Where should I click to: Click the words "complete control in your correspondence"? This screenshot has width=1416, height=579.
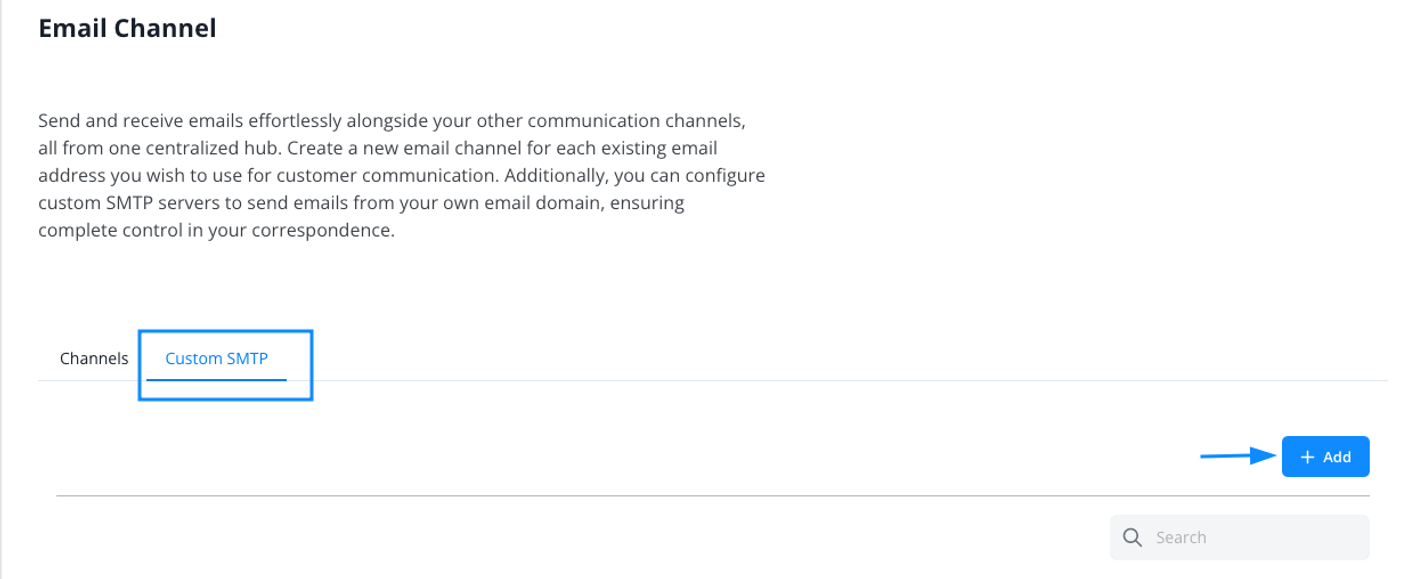(216, 230)
